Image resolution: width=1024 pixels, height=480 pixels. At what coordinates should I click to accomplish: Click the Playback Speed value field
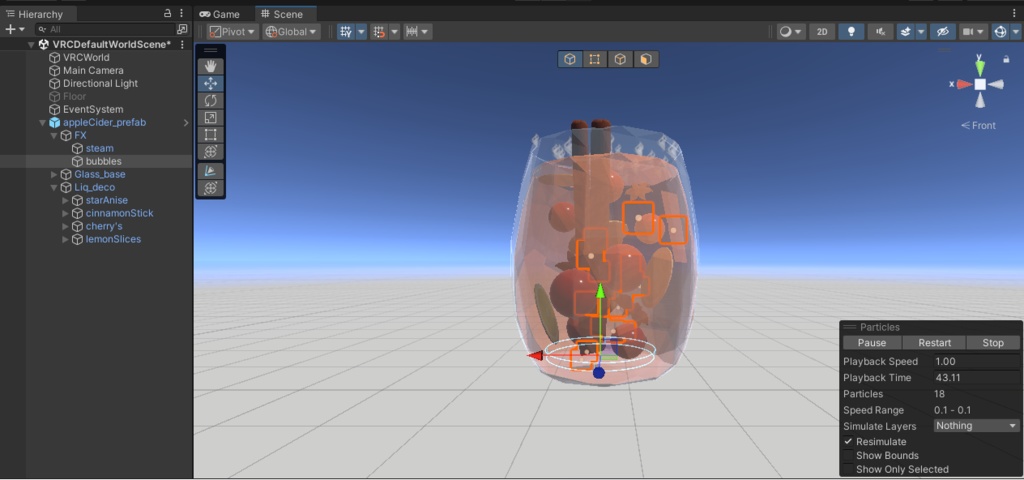(976, 361)
